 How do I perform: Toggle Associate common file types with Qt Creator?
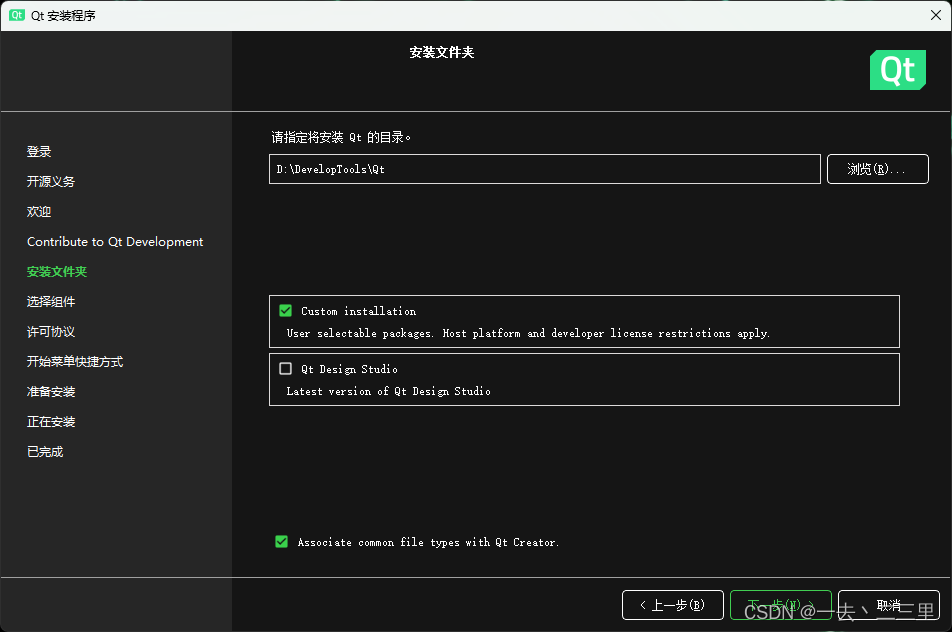pos(282,542)
